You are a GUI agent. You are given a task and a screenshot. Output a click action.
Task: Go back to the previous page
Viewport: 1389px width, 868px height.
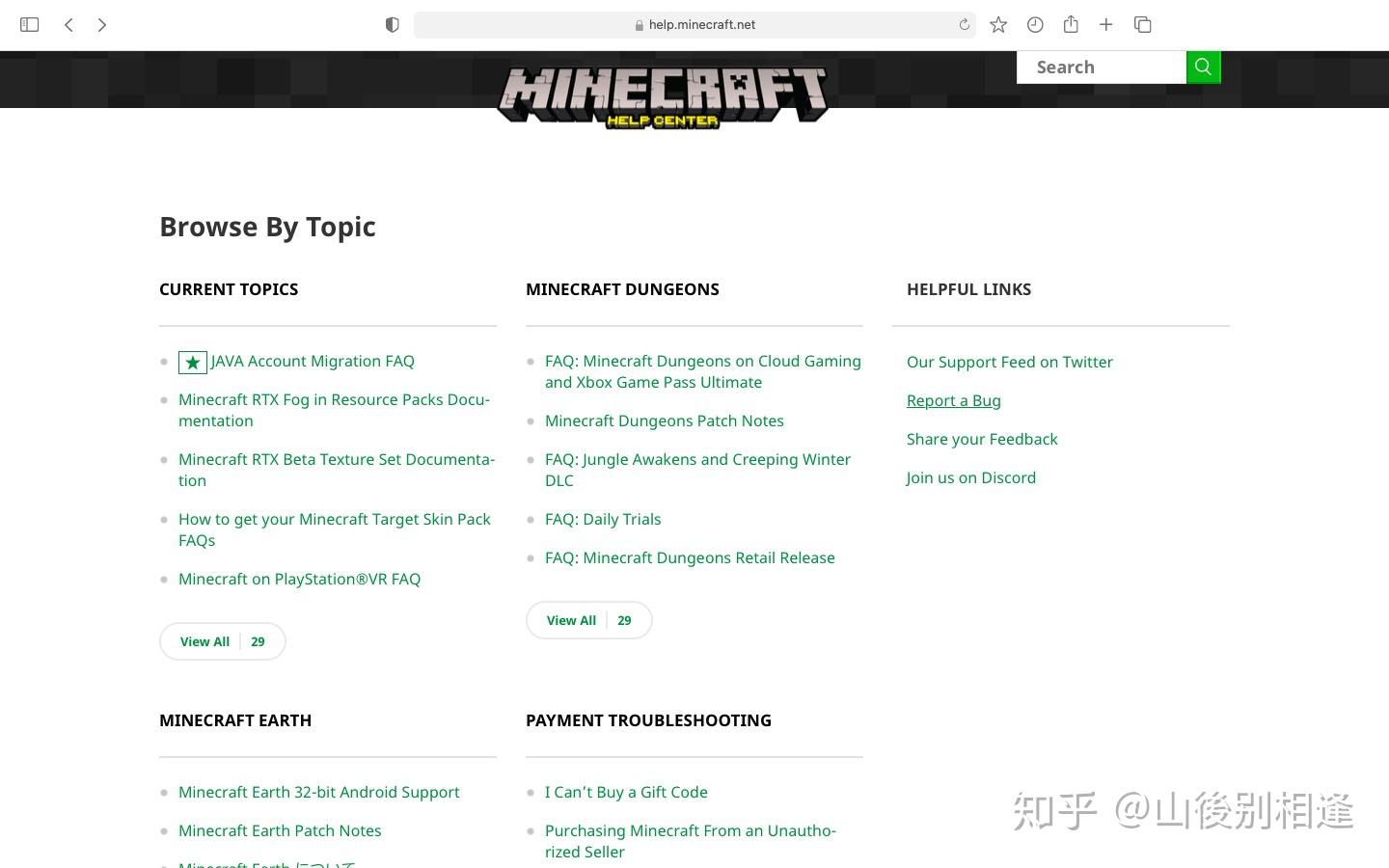tap(68, 24)
